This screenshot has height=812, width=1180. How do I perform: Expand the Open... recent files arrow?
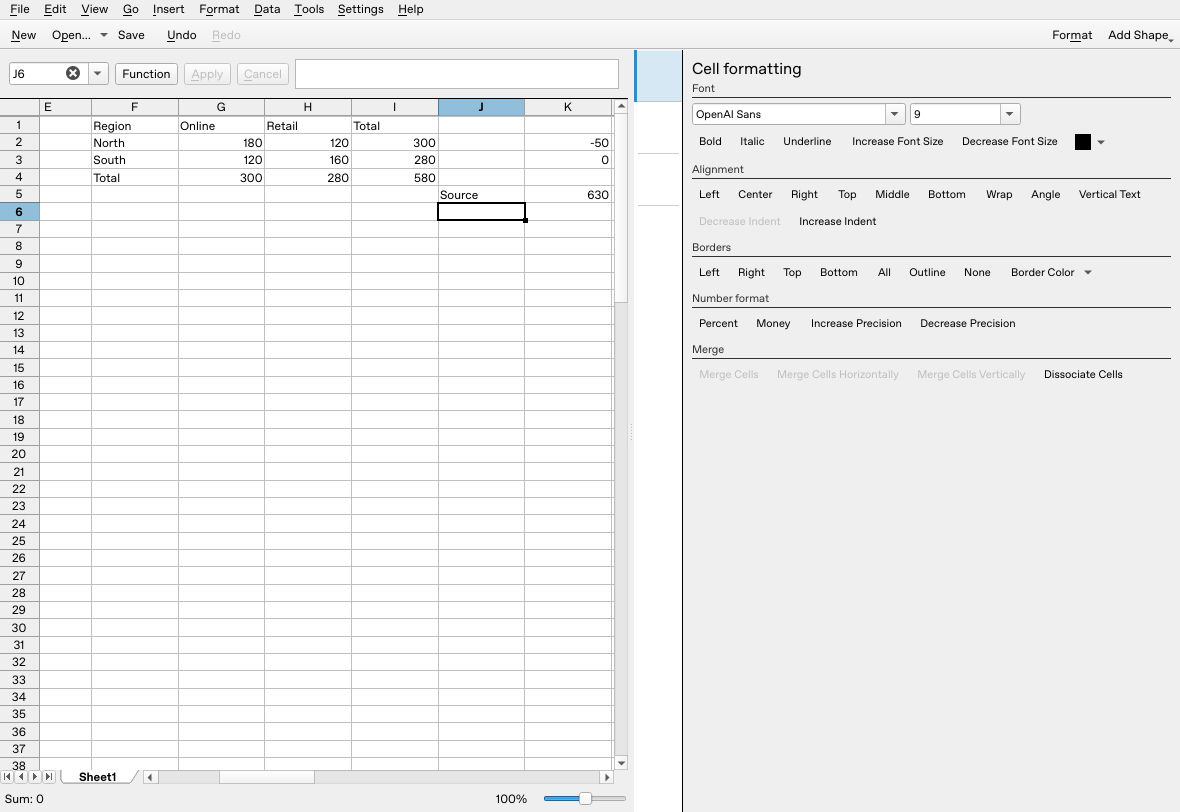(x=104, y=35)
